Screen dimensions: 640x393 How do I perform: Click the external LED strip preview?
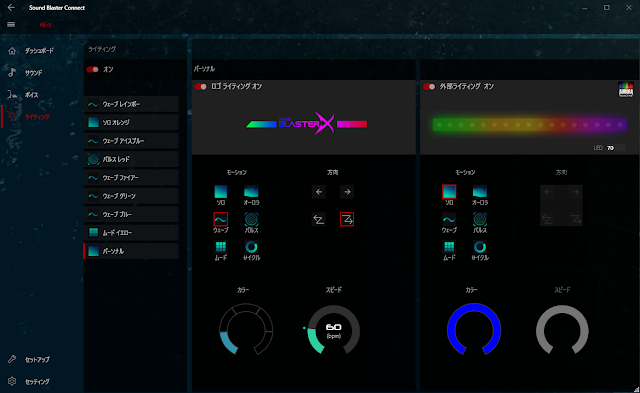click(530, 124)
